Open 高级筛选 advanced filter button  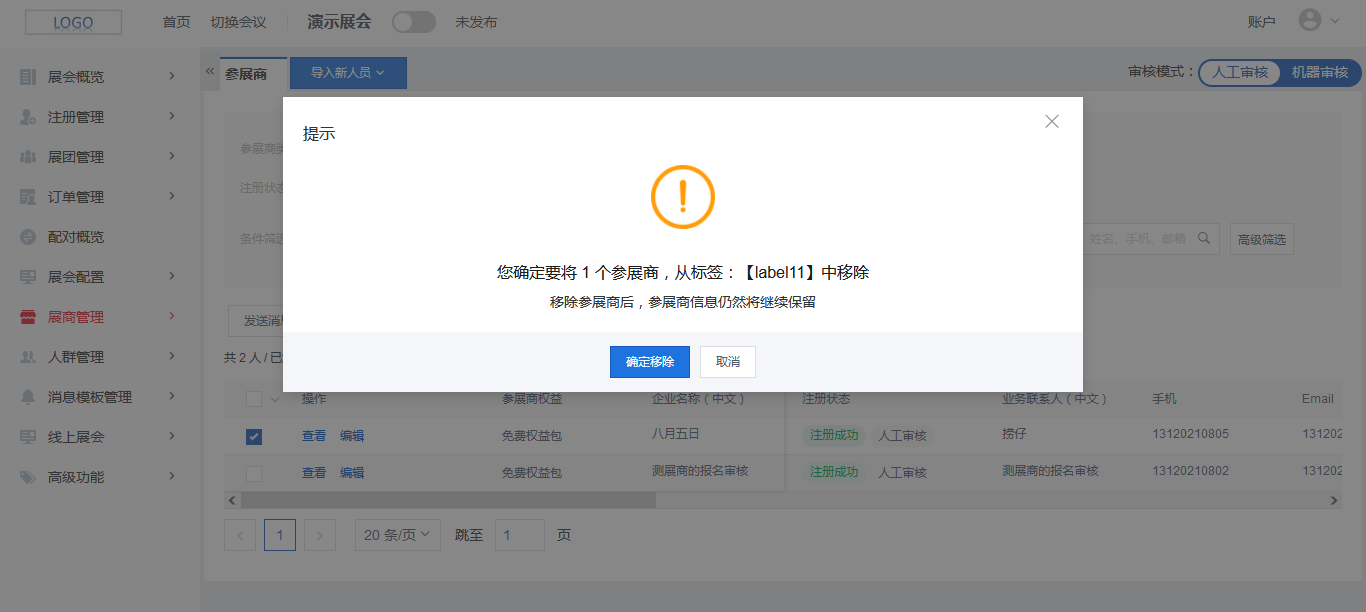[1262, 239]
